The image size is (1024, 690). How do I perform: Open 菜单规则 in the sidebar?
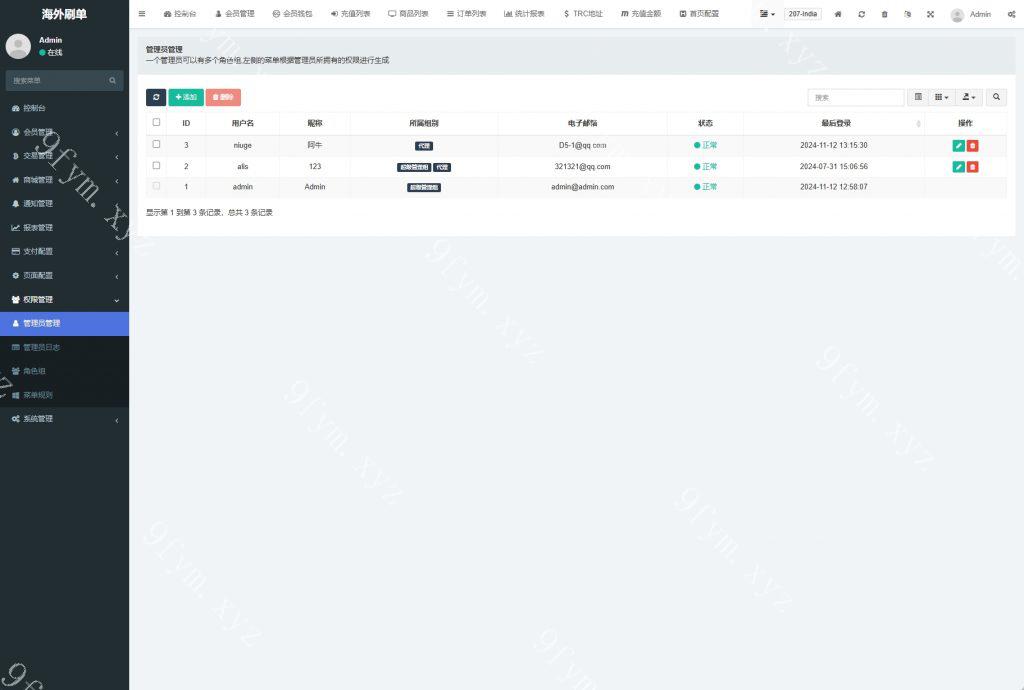pyautogui.click(x=64, y=395)
